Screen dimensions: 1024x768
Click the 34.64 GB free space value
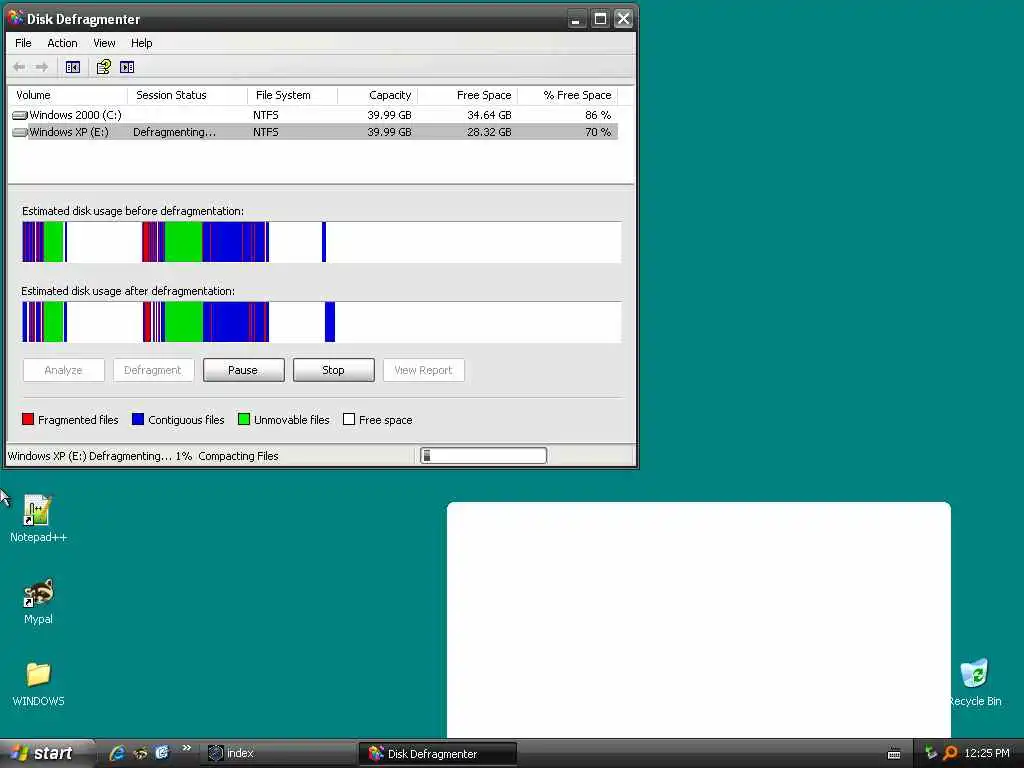489,115
